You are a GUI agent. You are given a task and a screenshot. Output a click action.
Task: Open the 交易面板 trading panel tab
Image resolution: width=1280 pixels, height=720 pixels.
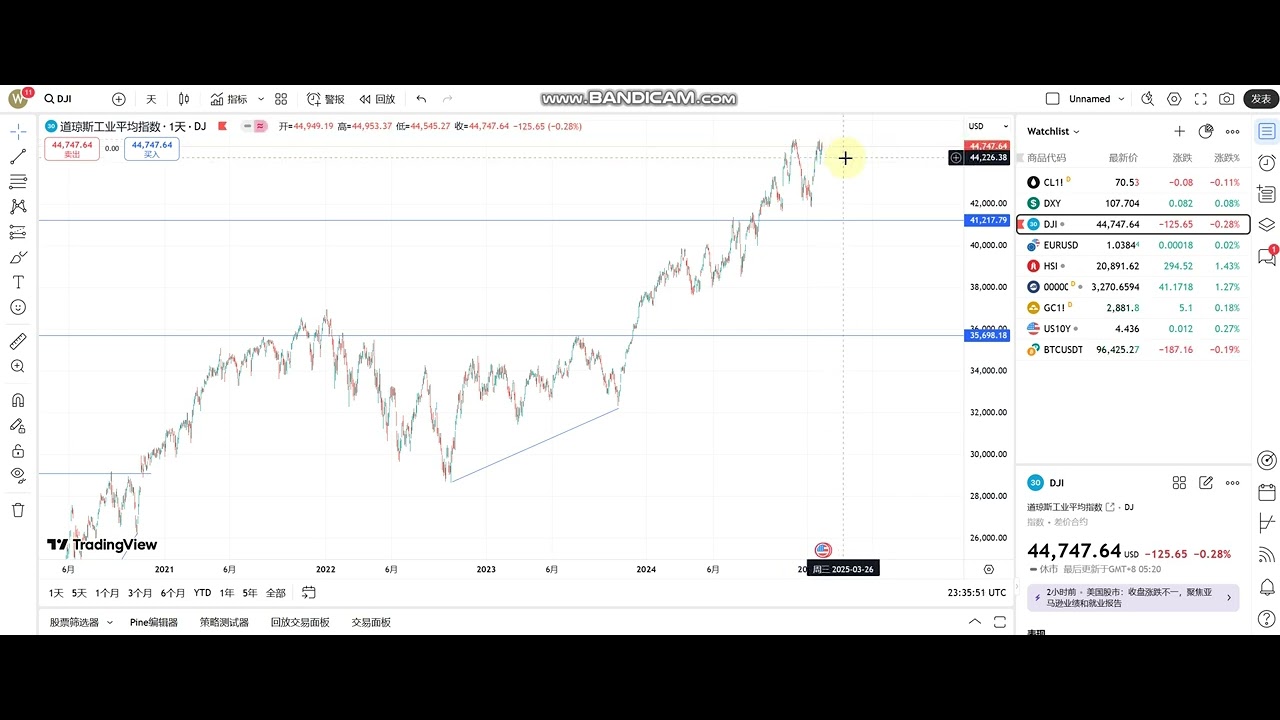tap(371, 622)
